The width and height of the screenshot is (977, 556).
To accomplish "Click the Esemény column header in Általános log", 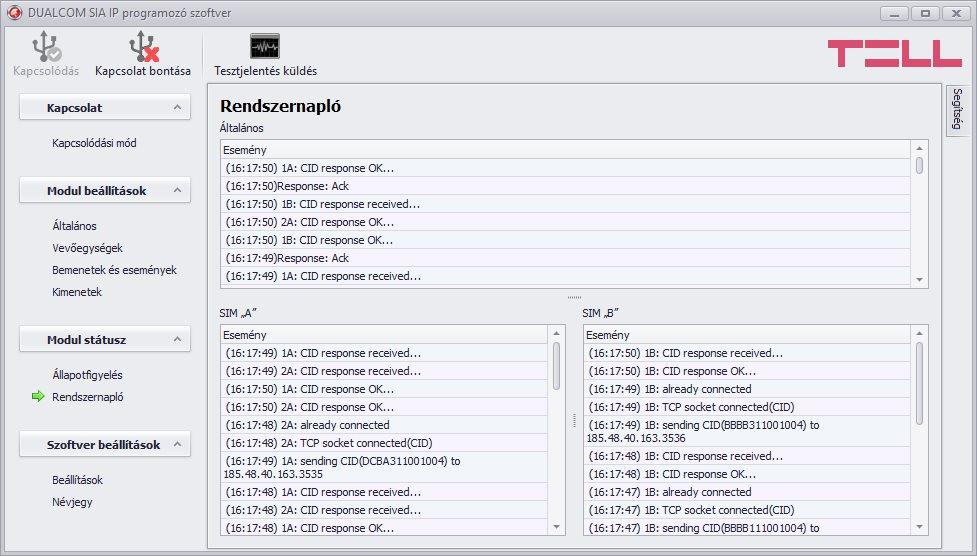I will (565, 150).
